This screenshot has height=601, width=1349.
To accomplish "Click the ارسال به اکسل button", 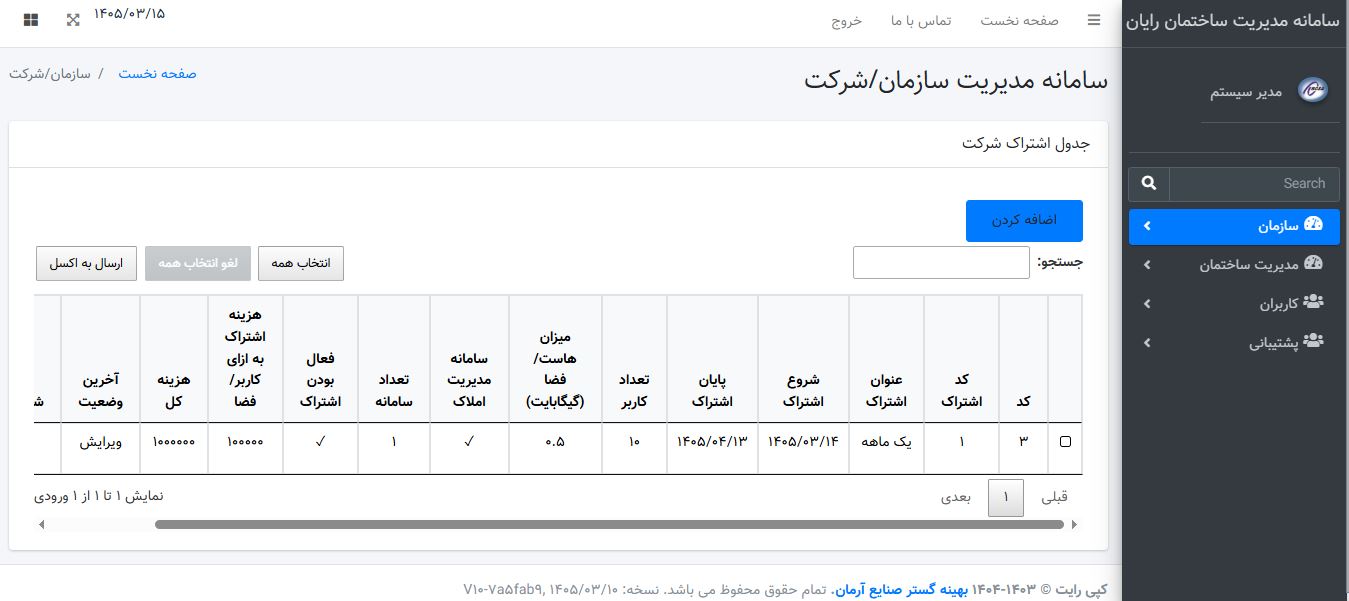I will click(x=86, y=263).
